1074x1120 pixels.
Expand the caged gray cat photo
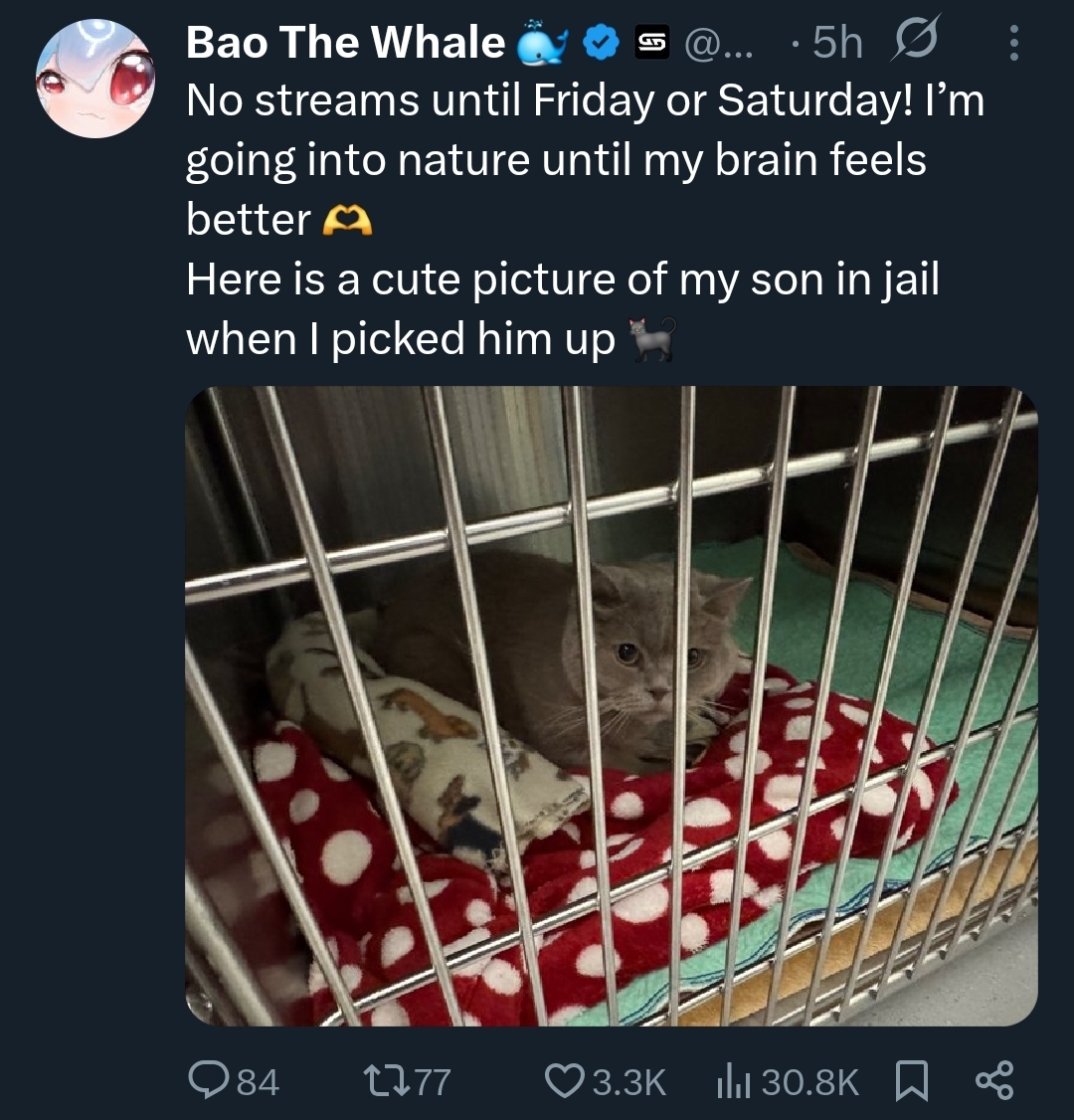click(611, 705)
